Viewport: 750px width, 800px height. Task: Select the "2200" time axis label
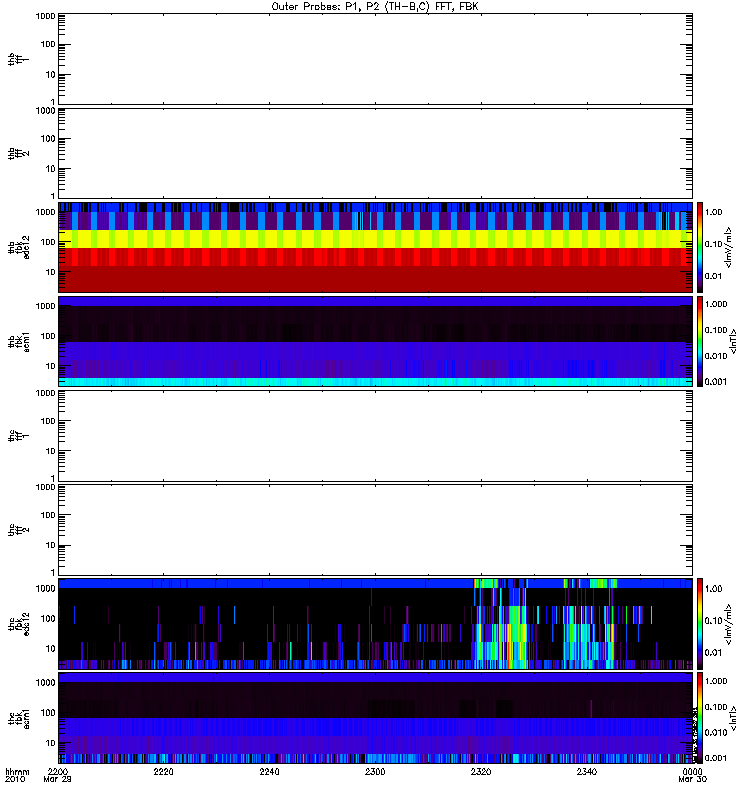tap(58, 771)
